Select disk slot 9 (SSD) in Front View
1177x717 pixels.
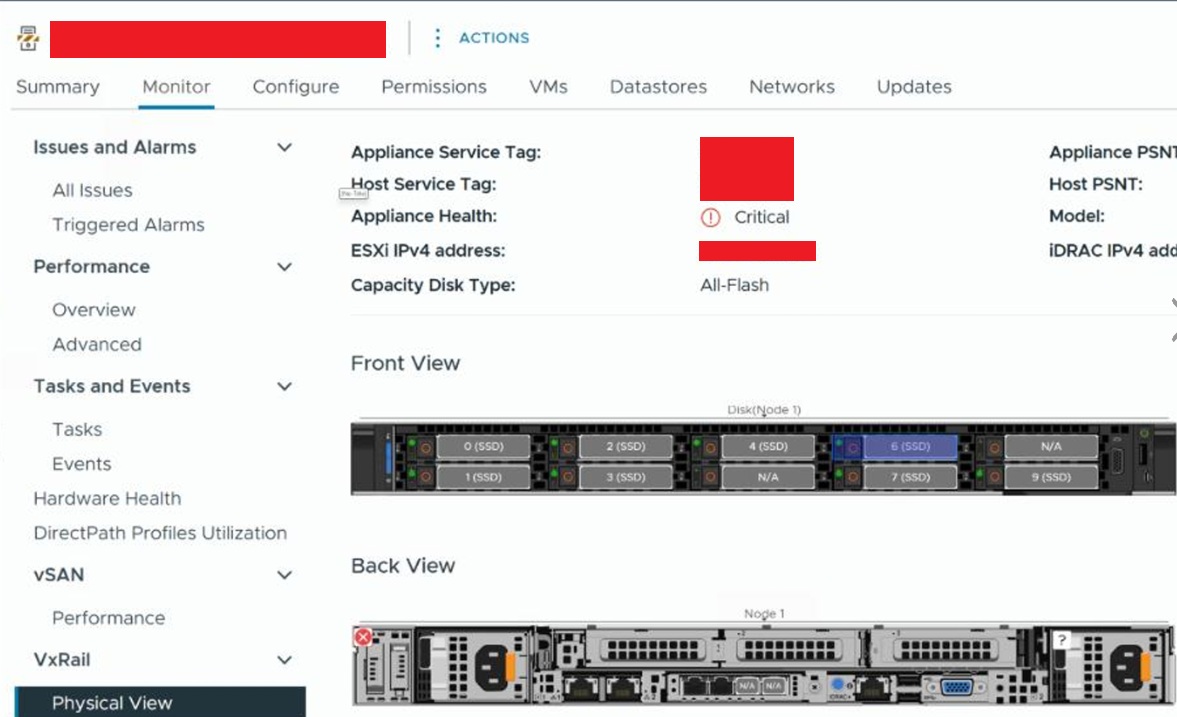click(1051, 477)
